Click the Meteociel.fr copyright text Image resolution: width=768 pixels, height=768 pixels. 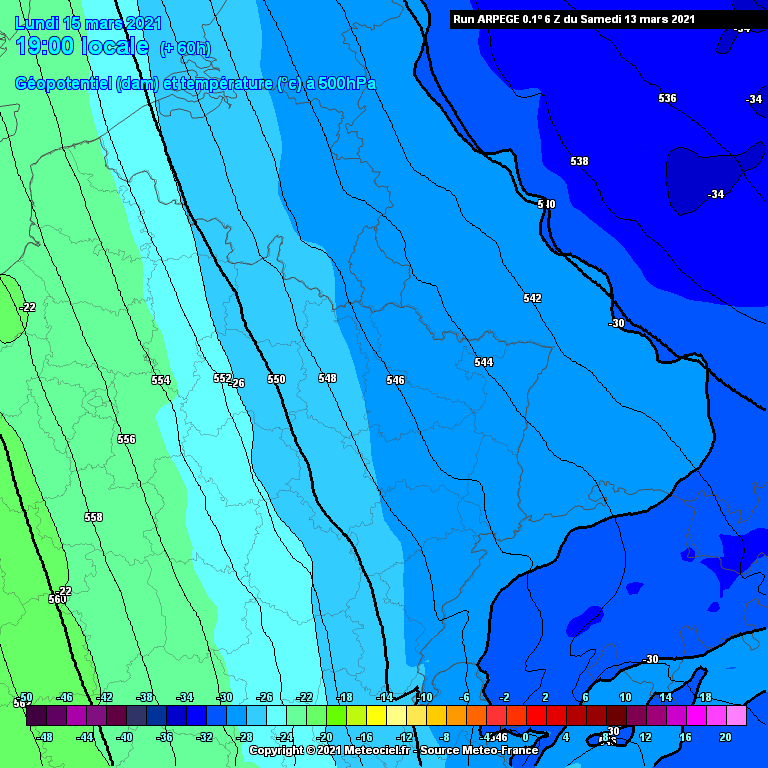(x=393, y=750)
